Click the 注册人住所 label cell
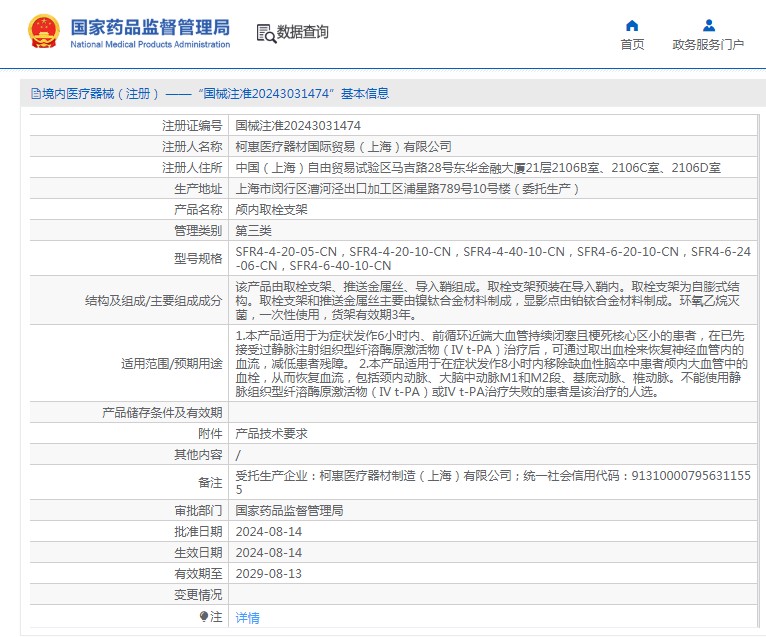This screenshot has height=637, width=766. (192, 168)
